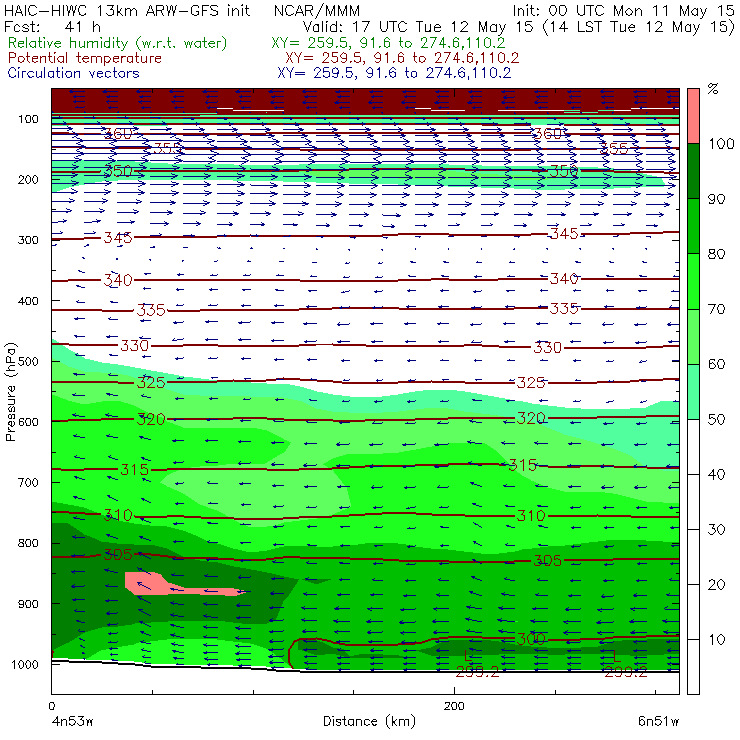Click the color bar label '50'

[716, 420]
